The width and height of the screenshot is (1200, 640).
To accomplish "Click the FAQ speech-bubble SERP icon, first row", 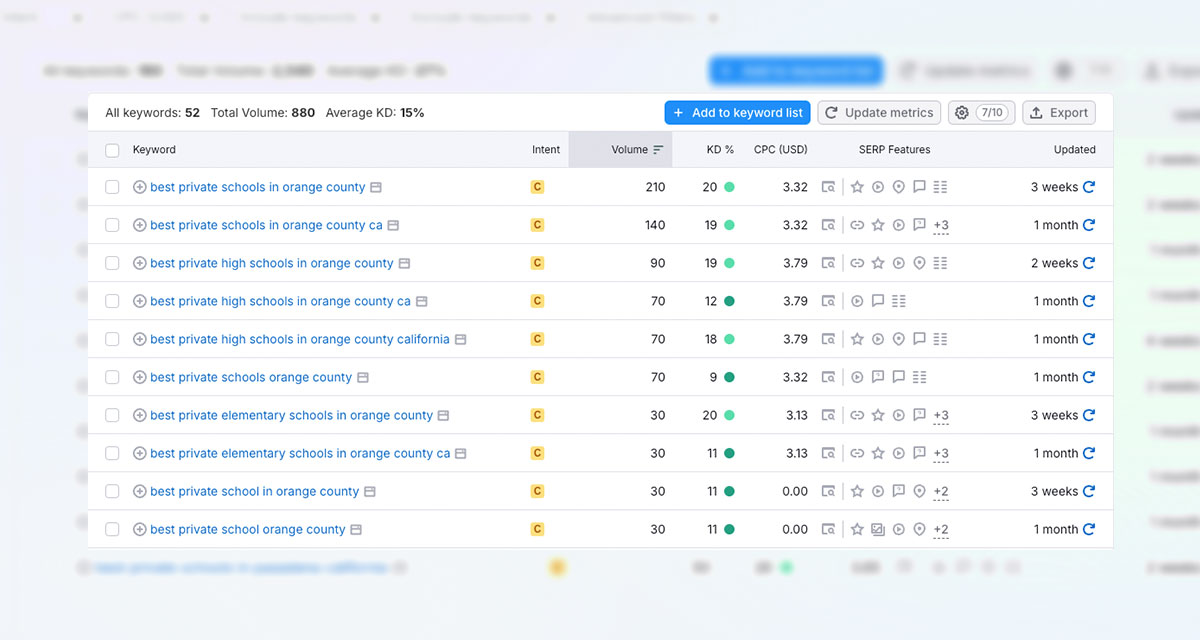I will pyautogui.click(x=919, y=187).
